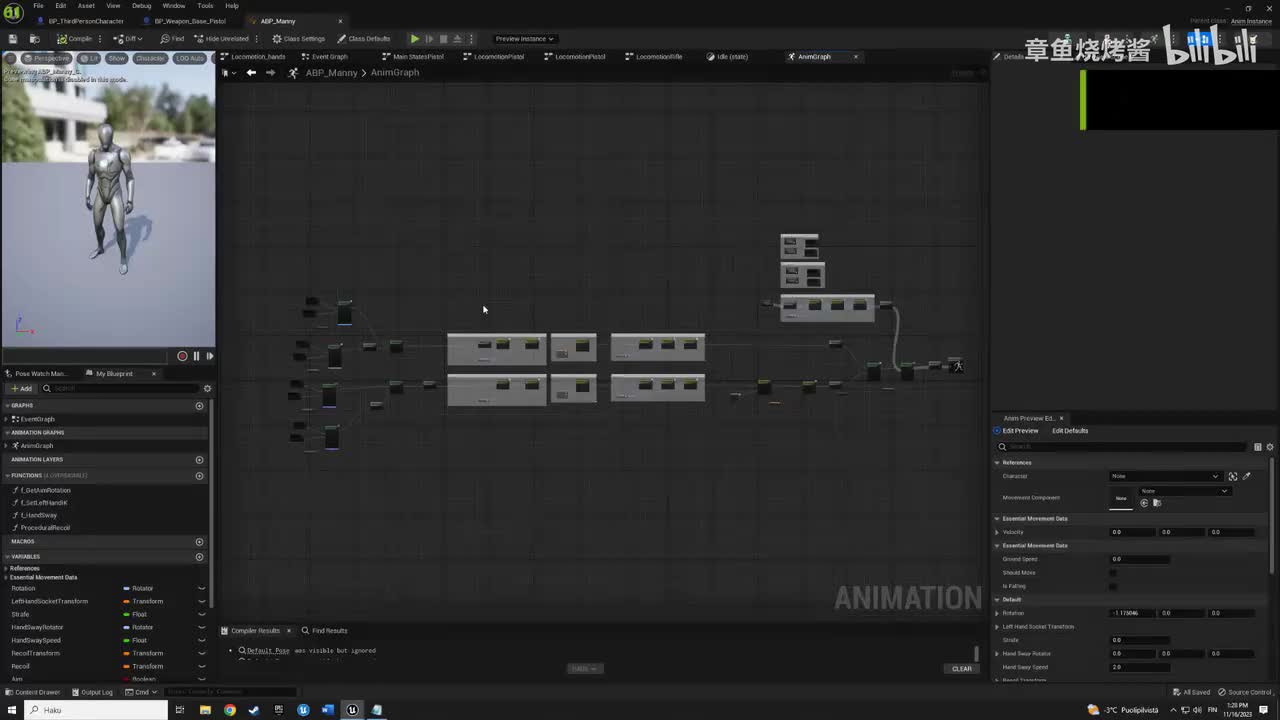This screenshot has width=1280, height=720.
Task: Open the LOD Auto dropdown
Action: (x=190, y=58)
